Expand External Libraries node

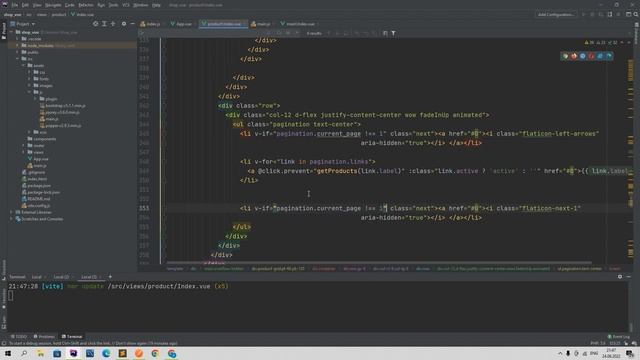tap(11, 212)
